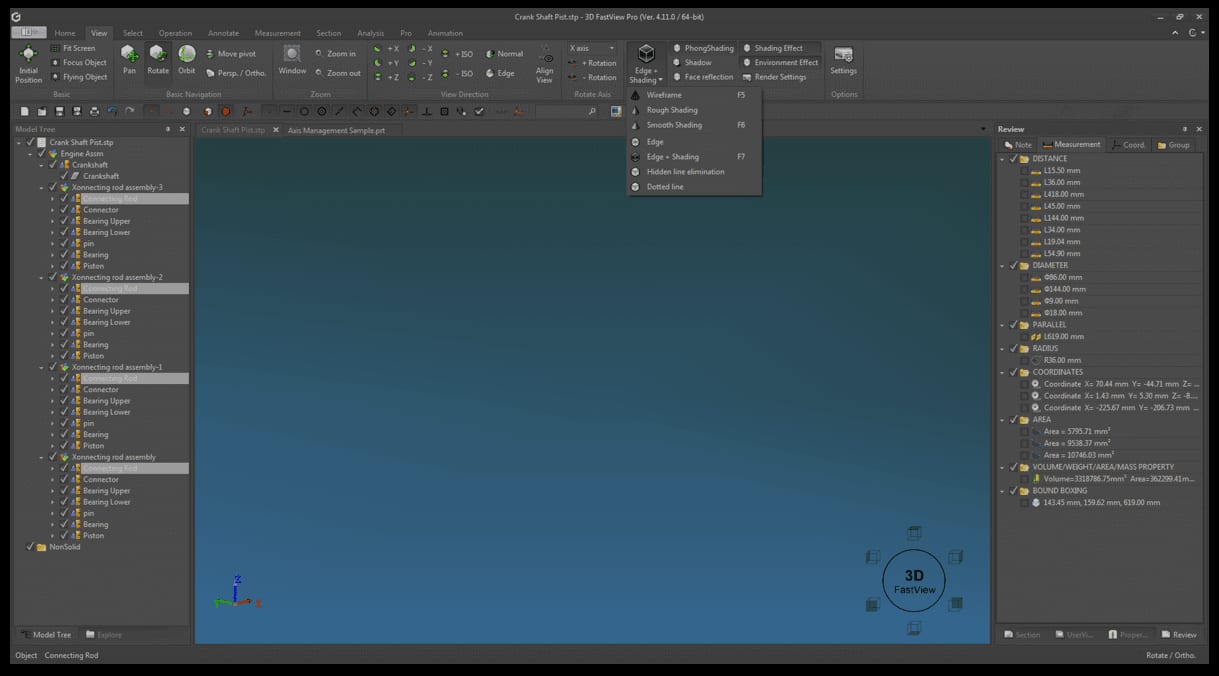Click the 3D FastView view cube circle

[914, 581]
